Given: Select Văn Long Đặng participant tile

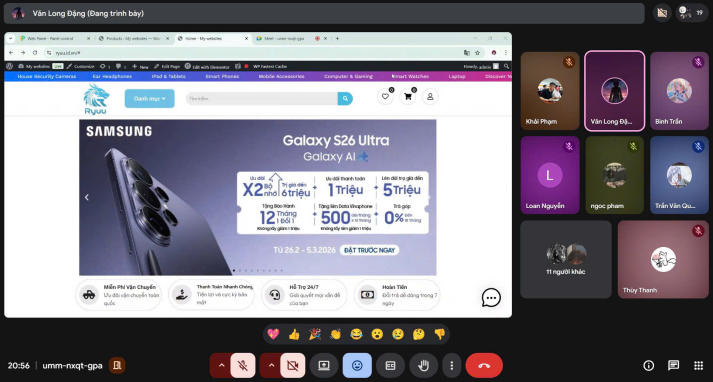Looking at the screenshot, I should tap(614, 90).
